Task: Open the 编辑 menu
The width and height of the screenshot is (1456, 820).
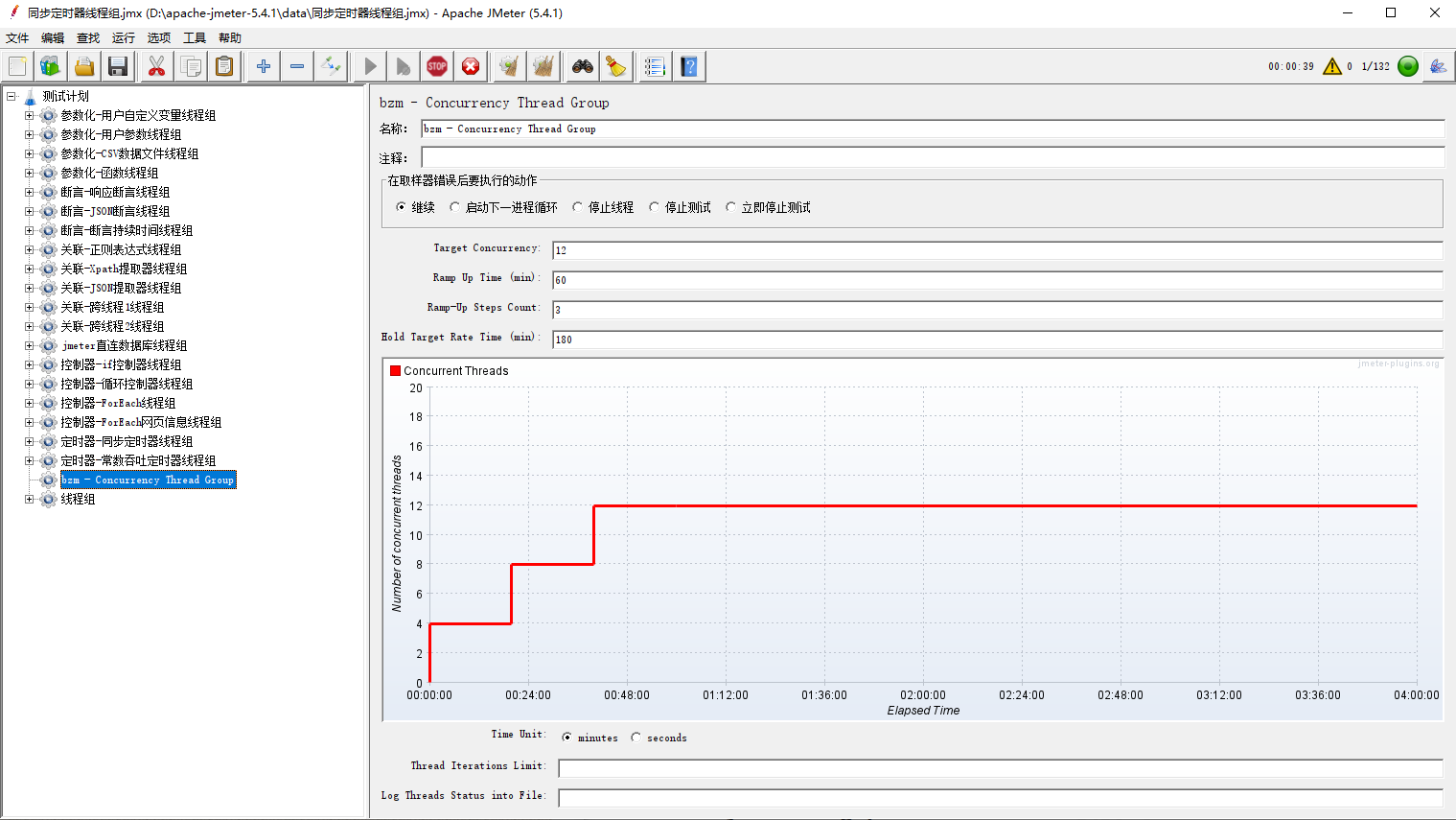Action: click(x=53, y=37)
